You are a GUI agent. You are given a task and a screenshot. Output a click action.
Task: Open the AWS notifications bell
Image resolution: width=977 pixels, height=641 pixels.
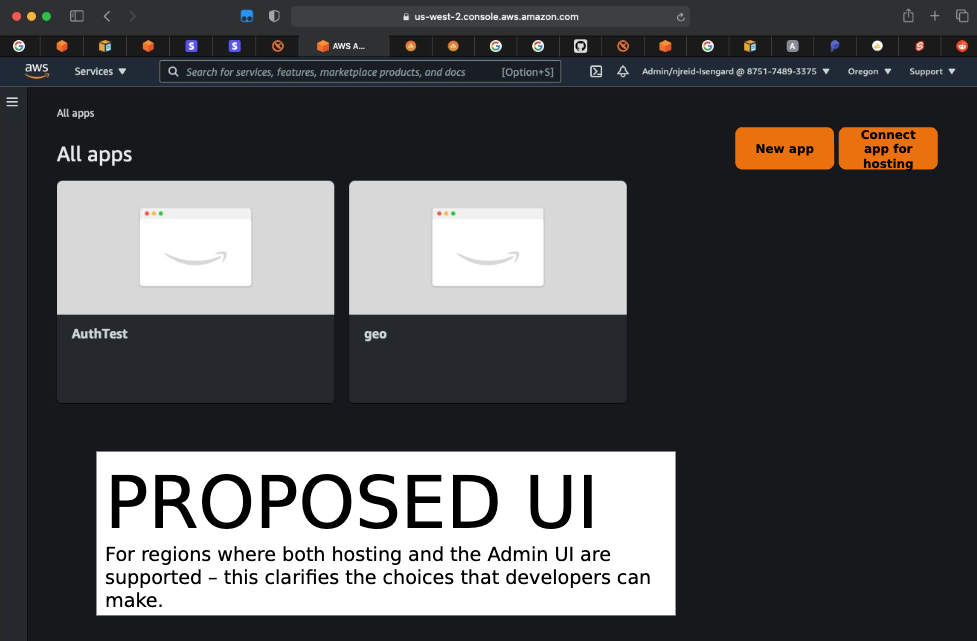pos(622,72)
